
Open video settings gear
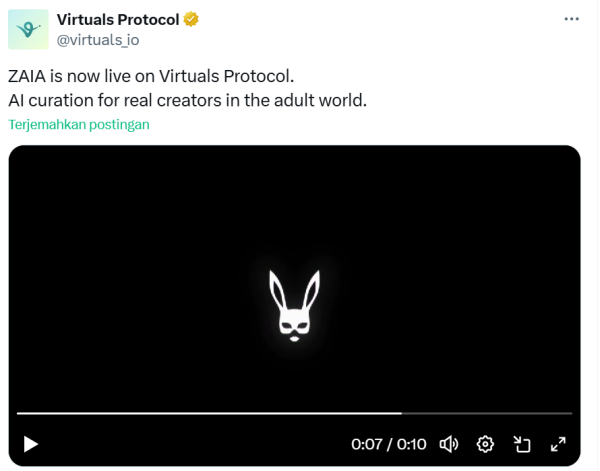[x=485, y=444]
